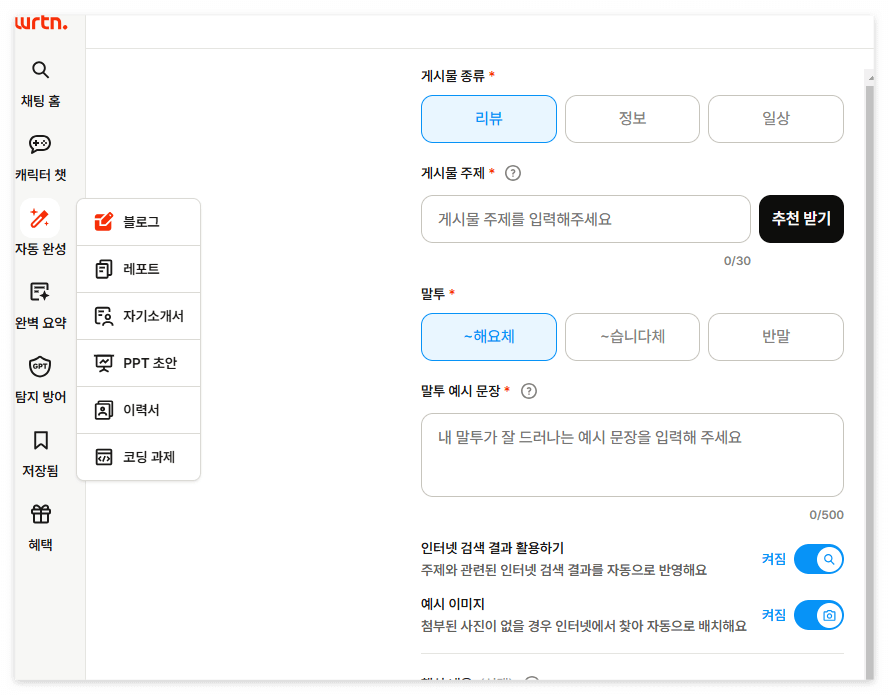This screenshot has height=695, width=889.
Task: Click the 게시물 주제 input field
Action: pyautogui.click(x=585, y=219)
